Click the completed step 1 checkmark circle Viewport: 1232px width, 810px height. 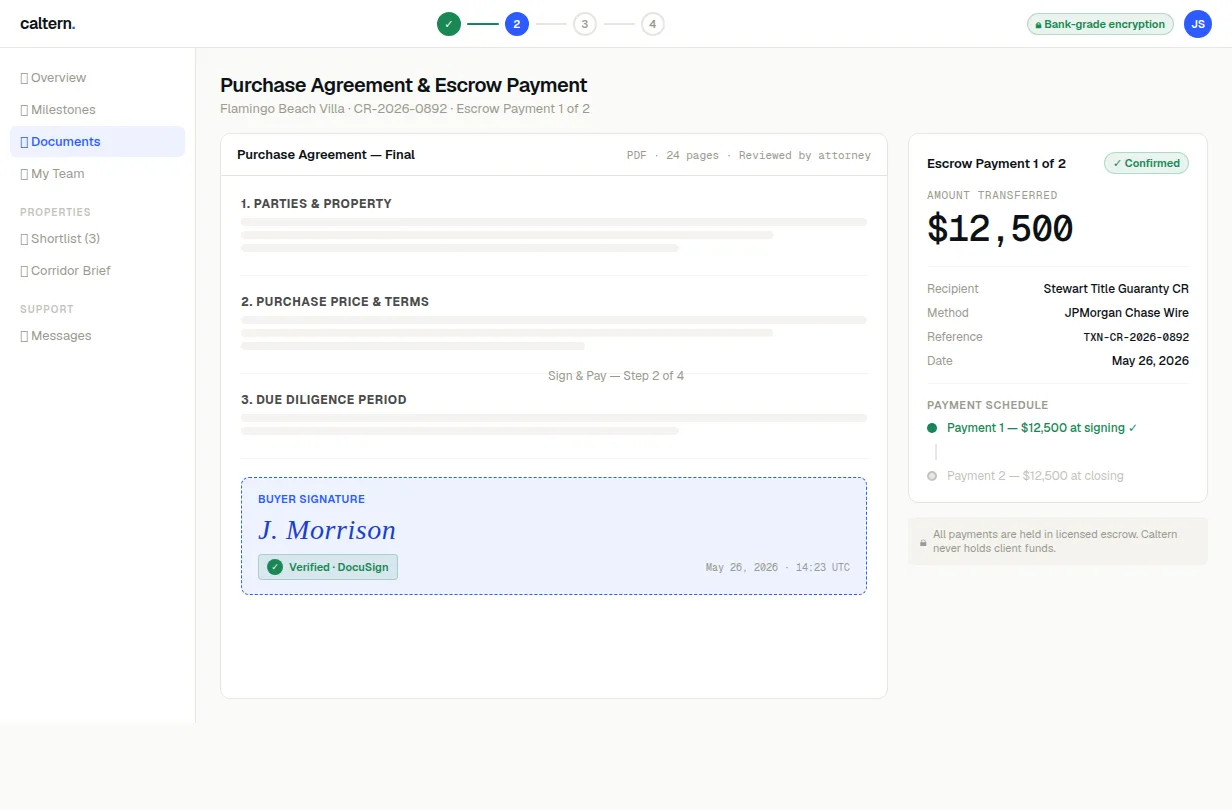449,24
